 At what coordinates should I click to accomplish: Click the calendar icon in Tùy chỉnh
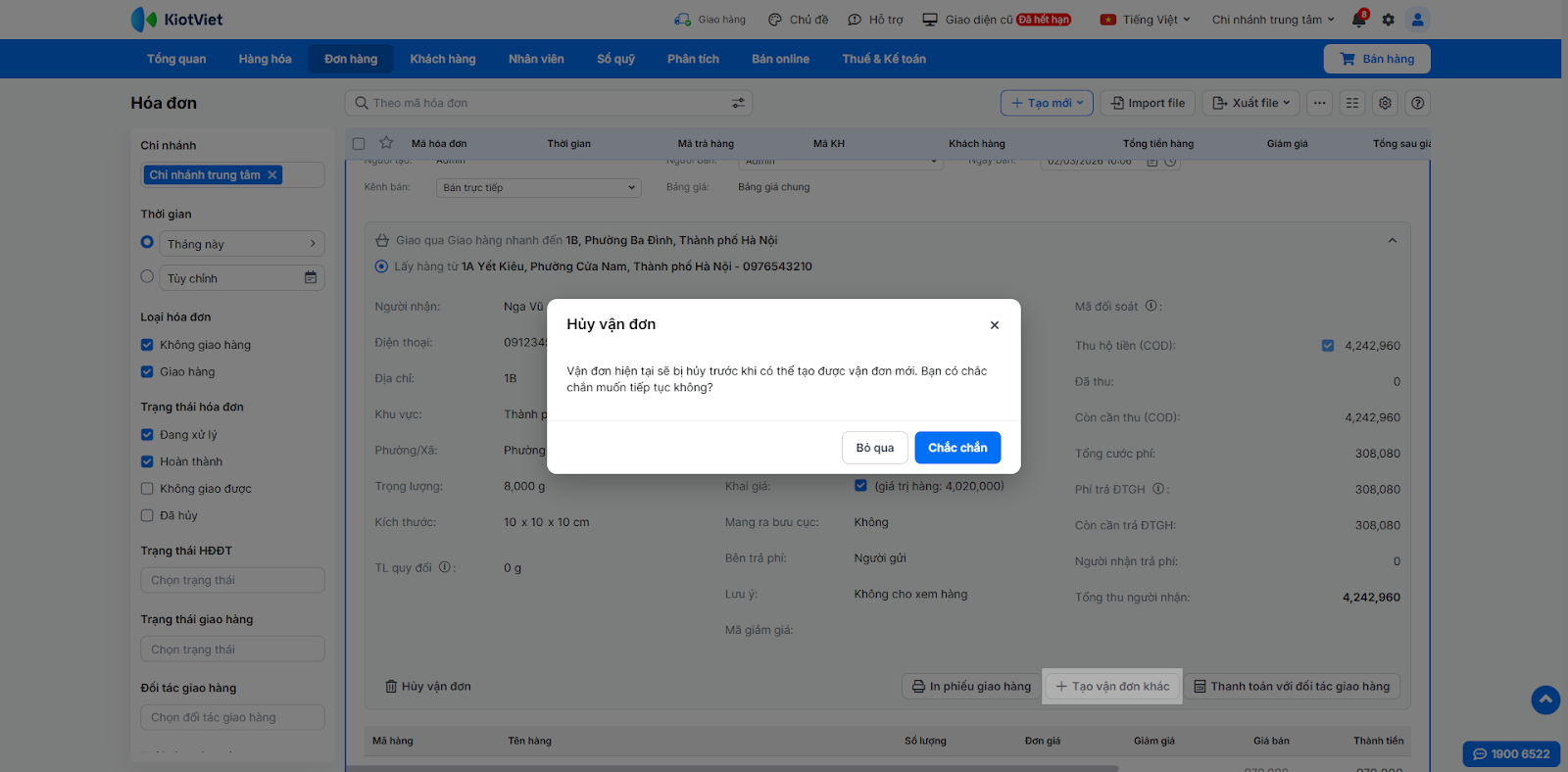tap(311, 278)
